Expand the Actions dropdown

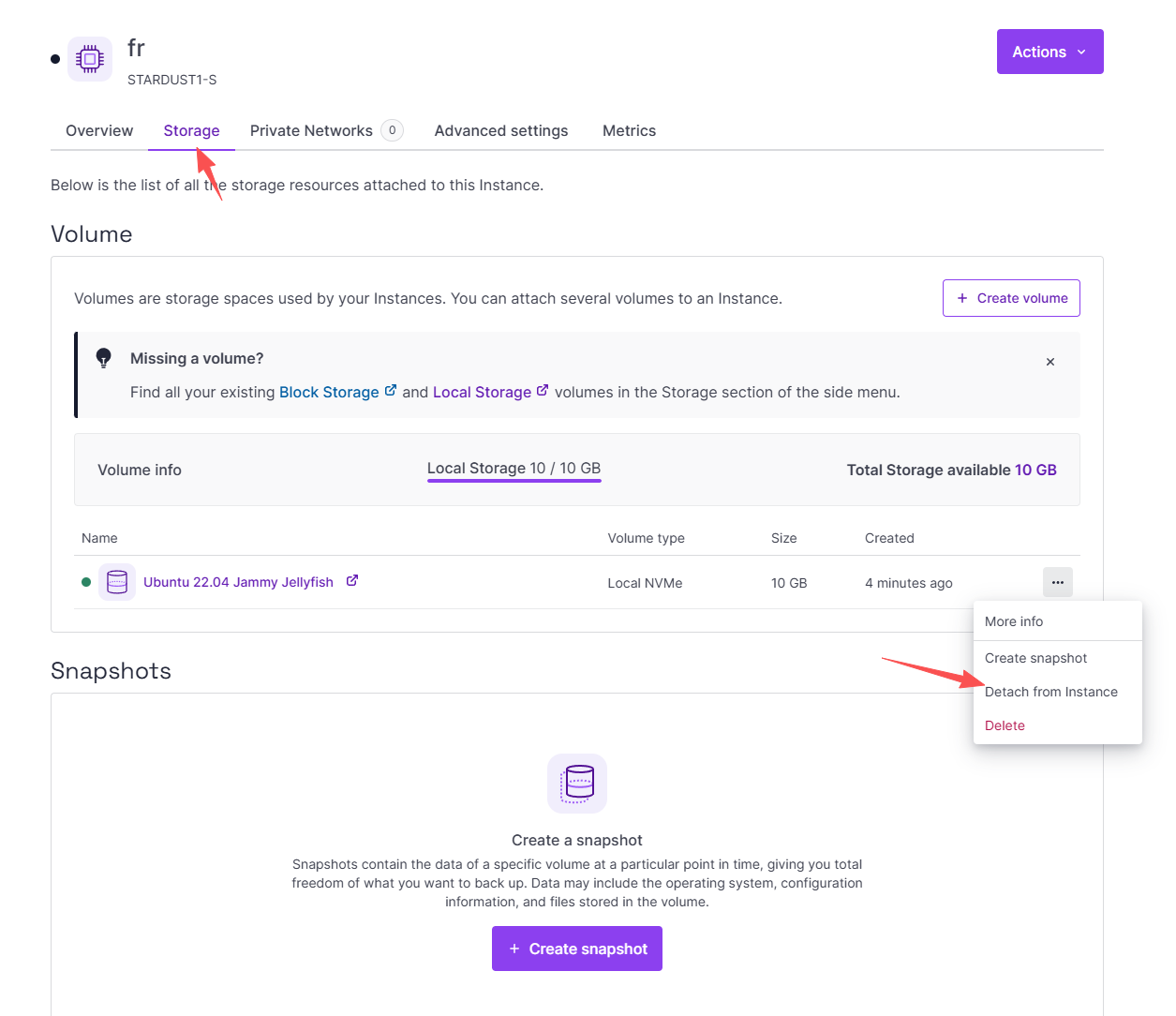(x=1050, y=52)
